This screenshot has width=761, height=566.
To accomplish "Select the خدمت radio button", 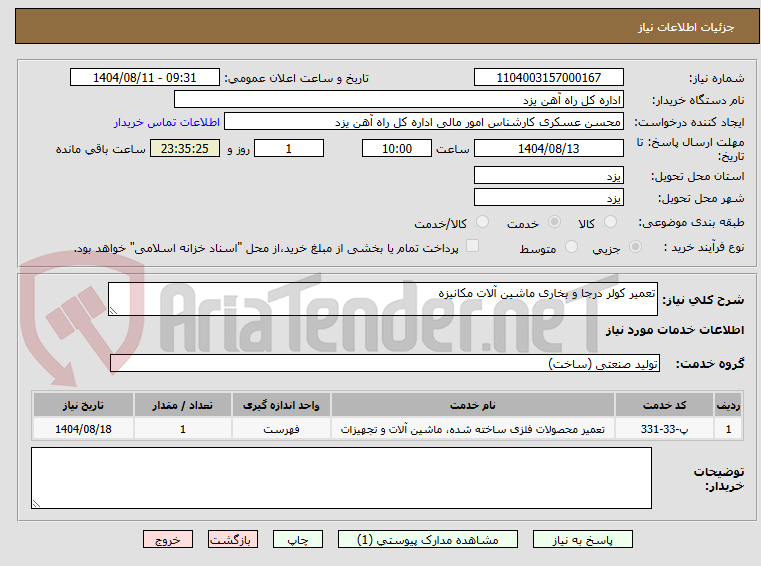I will click(x=554, y=222).
